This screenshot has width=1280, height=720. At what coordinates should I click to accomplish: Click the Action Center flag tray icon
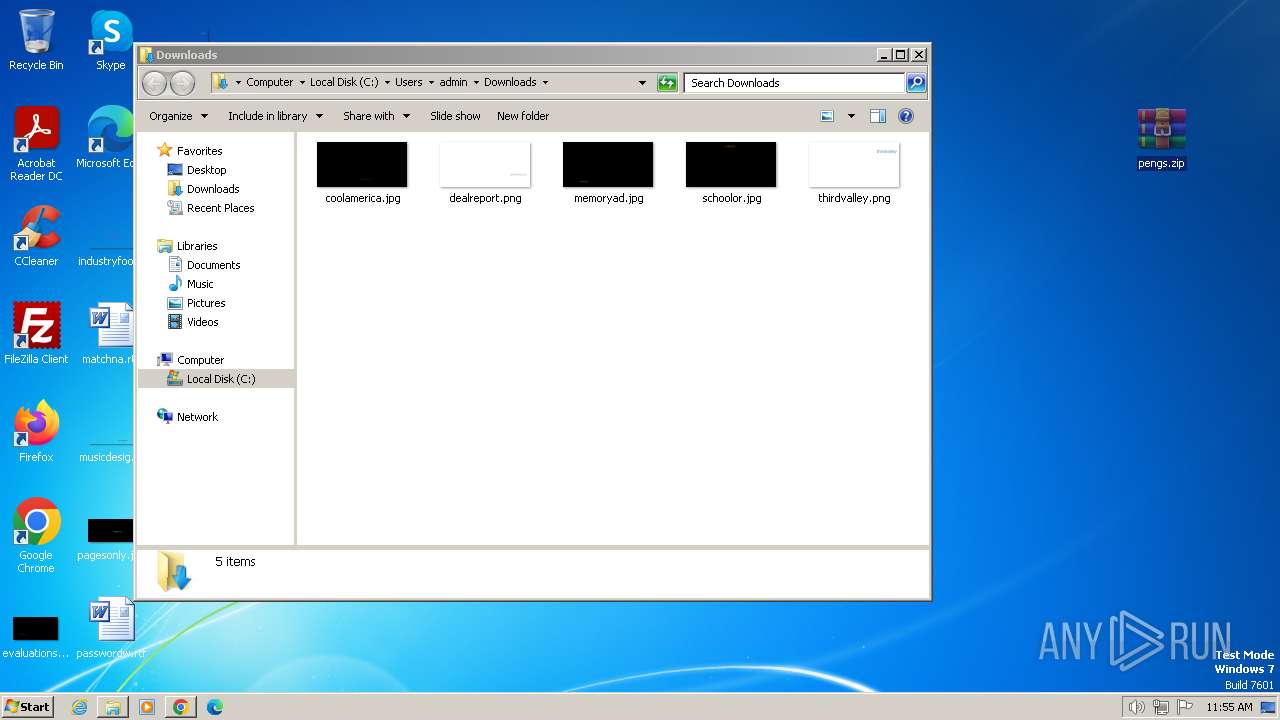1185,707
